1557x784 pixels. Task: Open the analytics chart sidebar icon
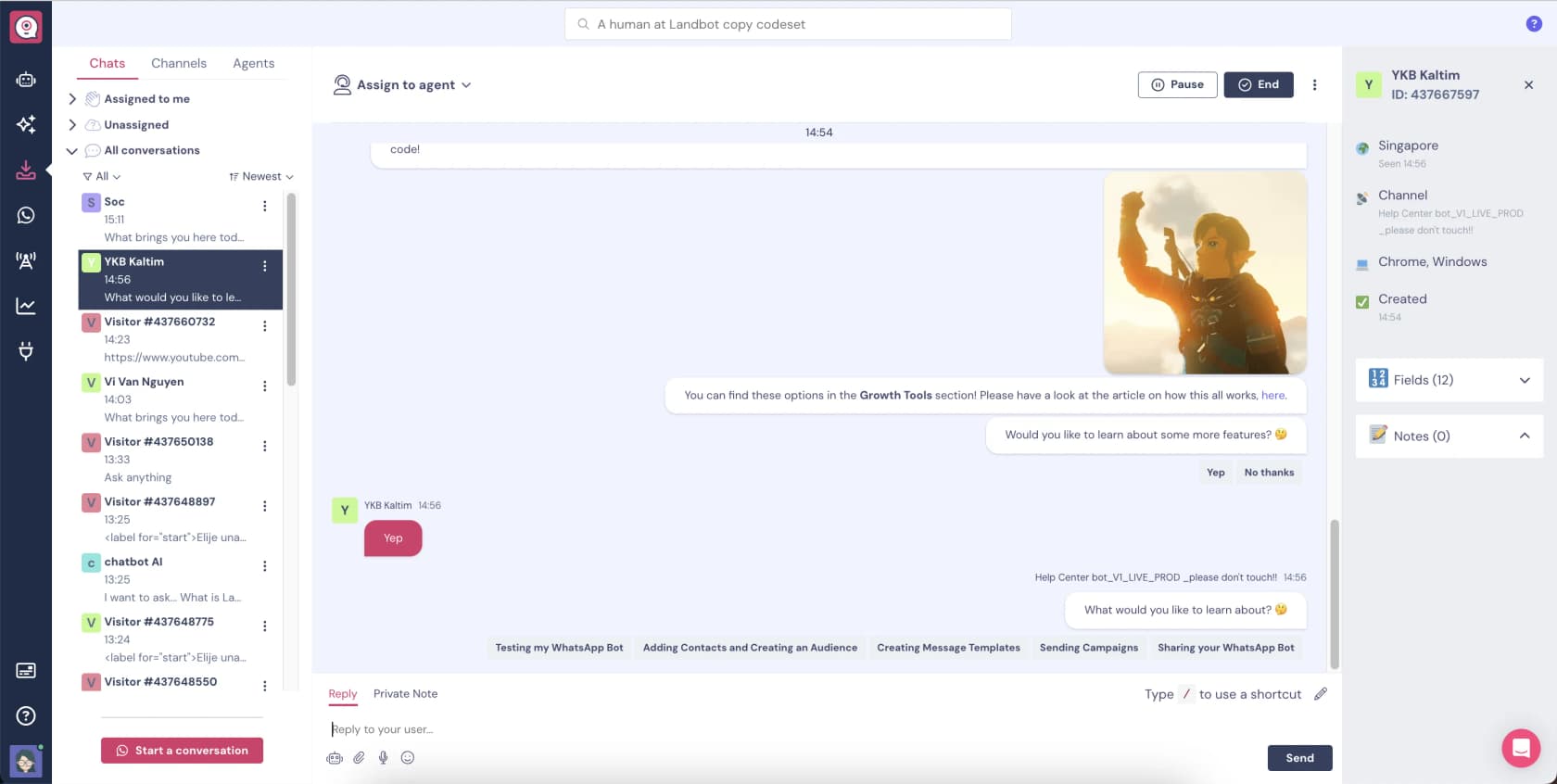(26, 306)
